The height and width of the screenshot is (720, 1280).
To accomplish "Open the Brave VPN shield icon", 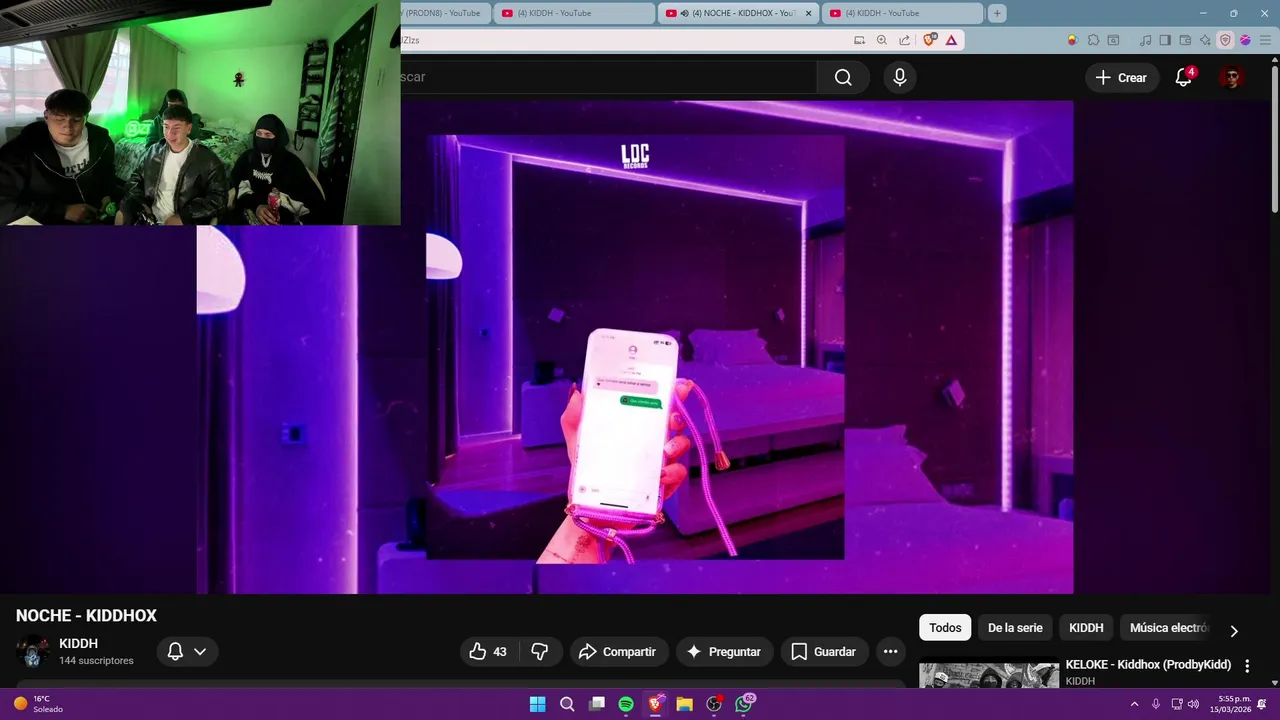I will pyautogui.click(x=1225, y=40).
